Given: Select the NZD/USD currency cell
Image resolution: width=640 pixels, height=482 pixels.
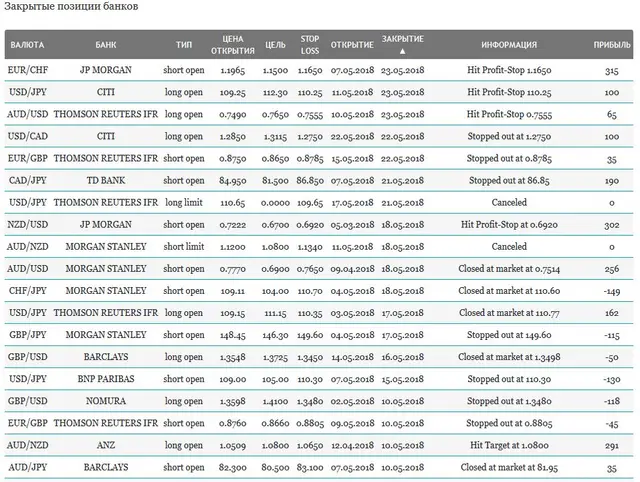Looking at the screenshot, I should click(28, 224).
